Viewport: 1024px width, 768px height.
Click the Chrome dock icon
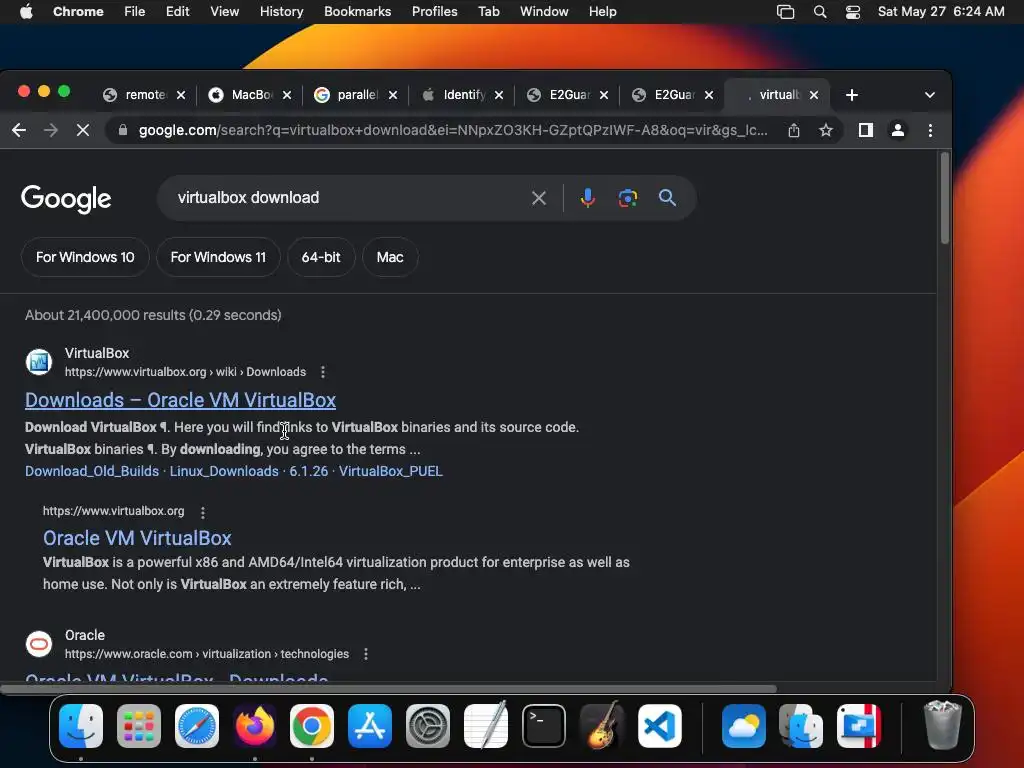312,726
